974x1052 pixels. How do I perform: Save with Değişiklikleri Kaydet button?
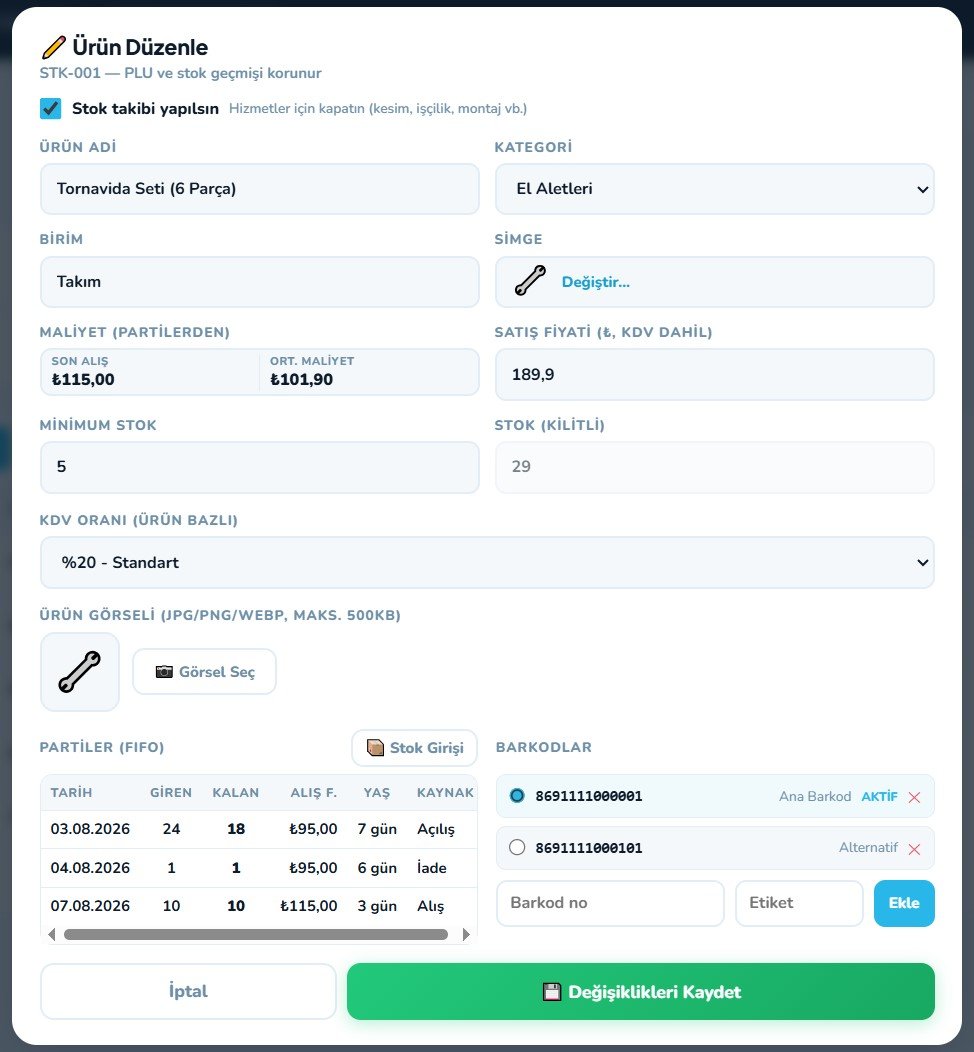point(641,992)
